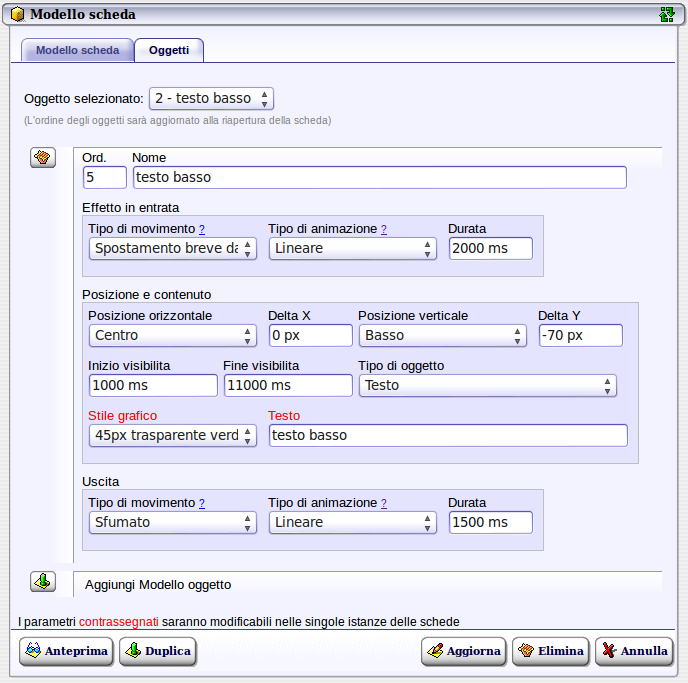Click the Delta Y input field
This screenshot has height=683, width=688.
(x=579, y=335)
